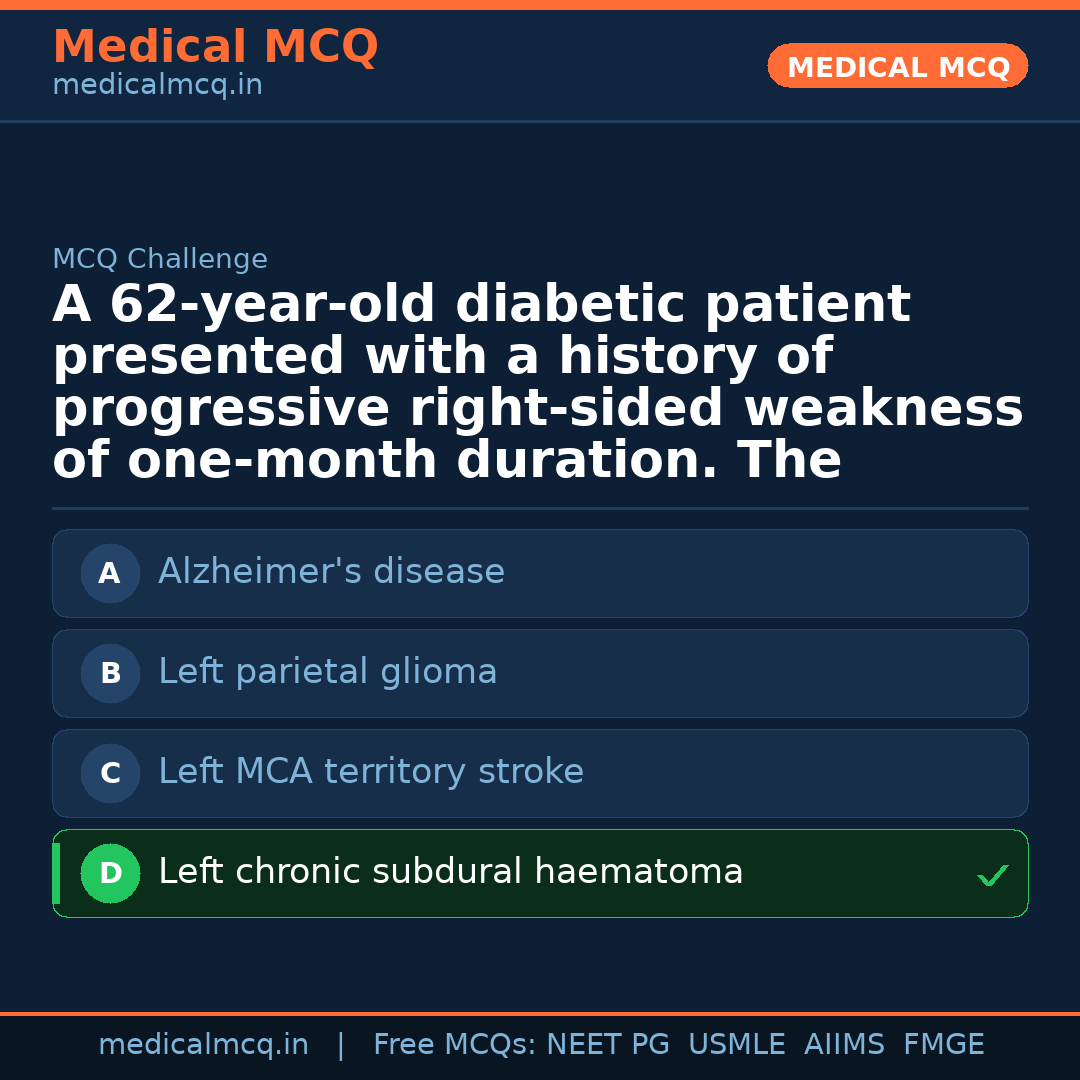Click the letter C circle icon
This screenshot has width=1080, height=1080.
110,774
